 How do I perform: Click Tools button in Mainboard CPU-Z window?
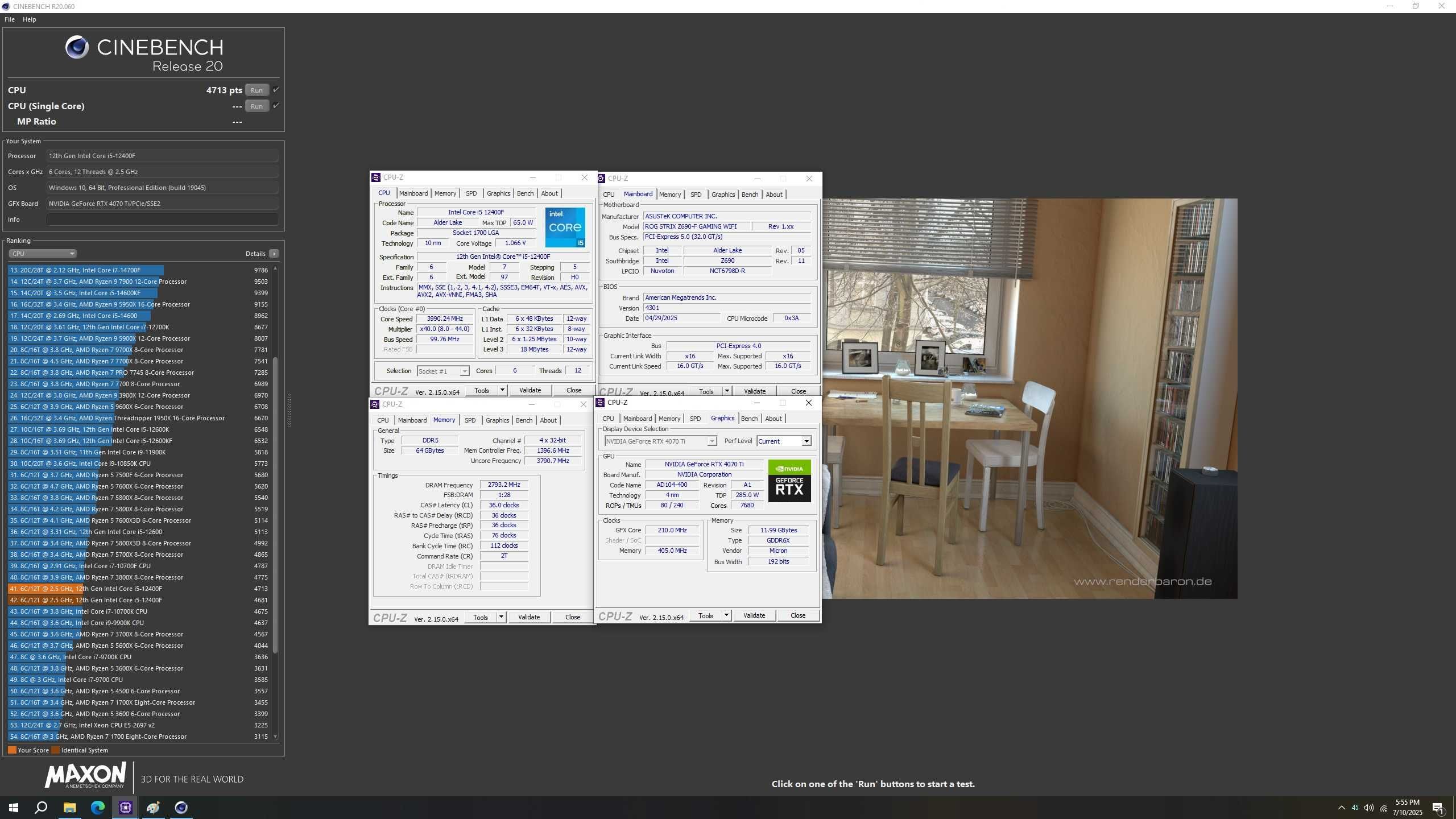click(706, 391)
